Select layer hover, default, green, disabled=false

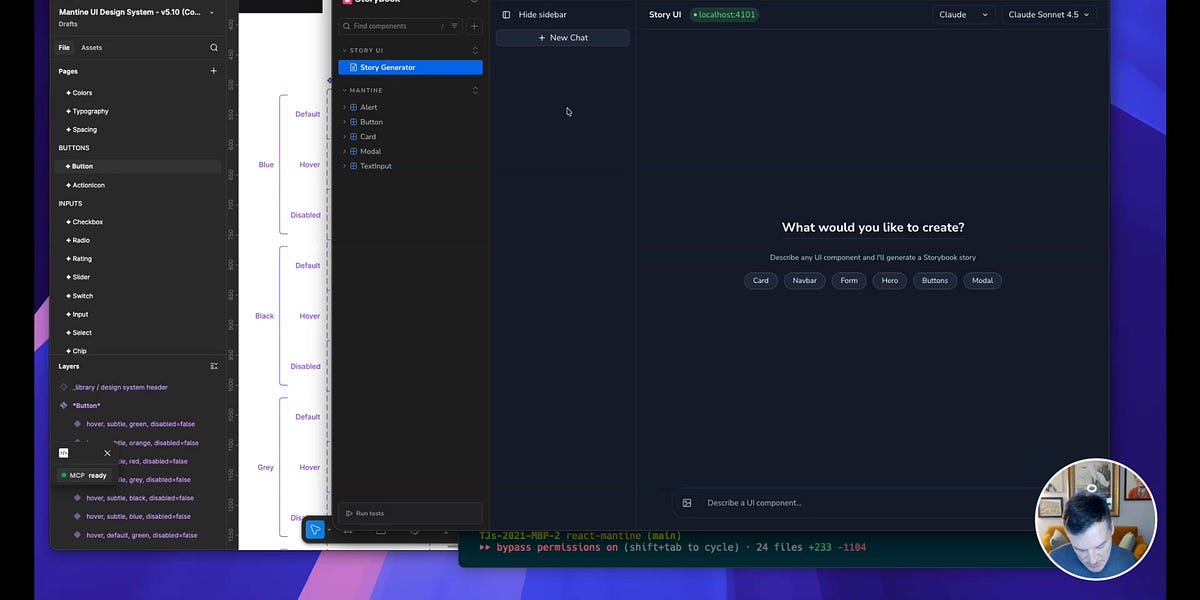(x=141, y=535)
